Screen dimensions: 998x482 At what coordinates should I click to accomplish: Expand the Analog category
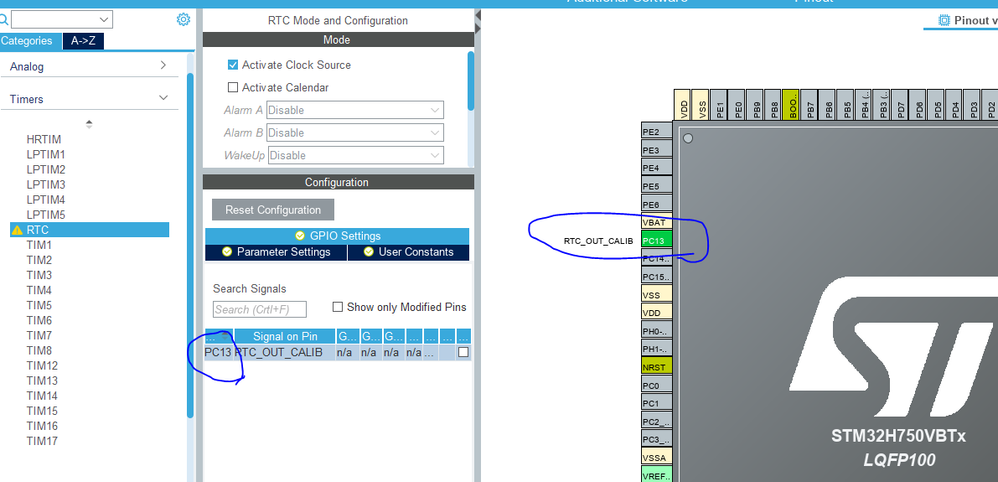(x=163, y=66)
